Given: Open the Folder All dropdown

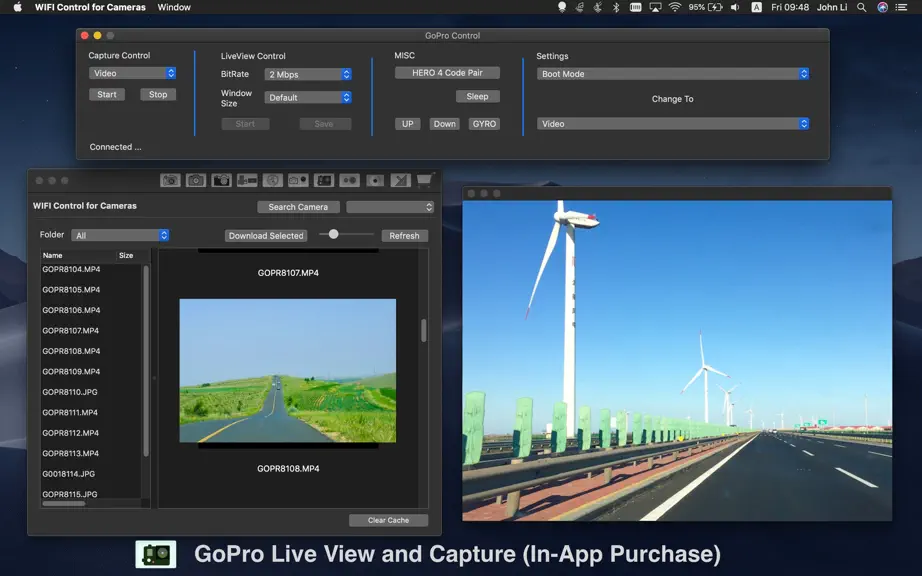Looking at the screenshot, I should coord(120,235).
